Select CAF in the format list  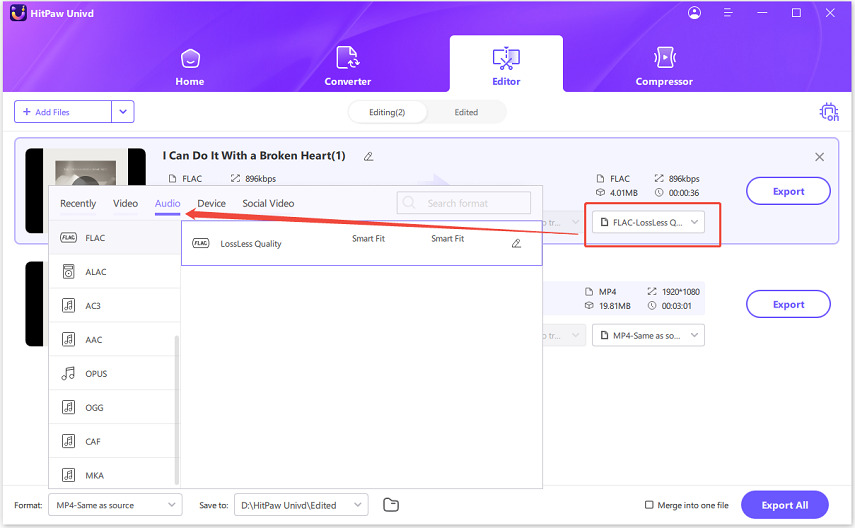(115, 441)
